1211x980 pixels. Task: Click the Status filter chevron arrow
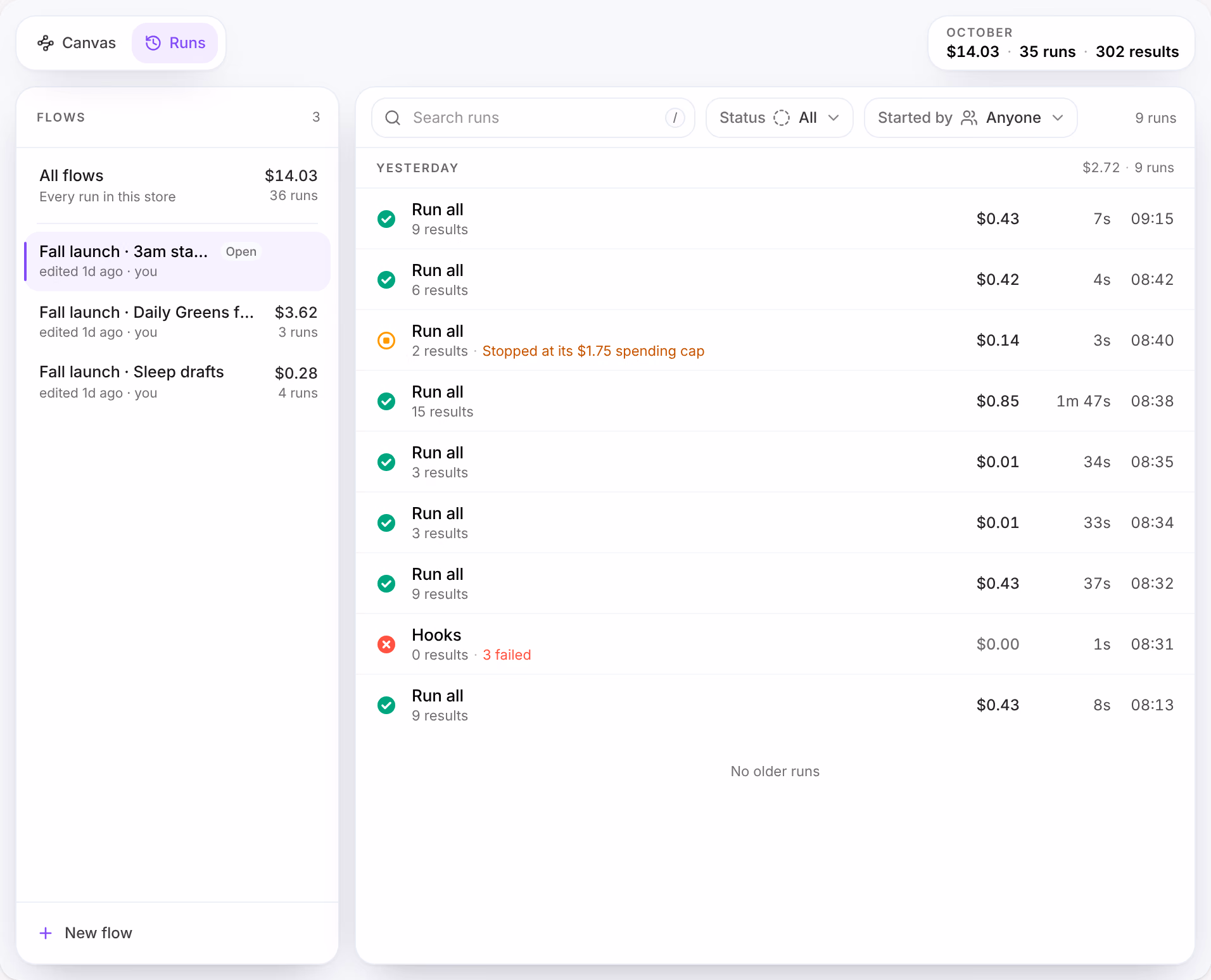834,118
